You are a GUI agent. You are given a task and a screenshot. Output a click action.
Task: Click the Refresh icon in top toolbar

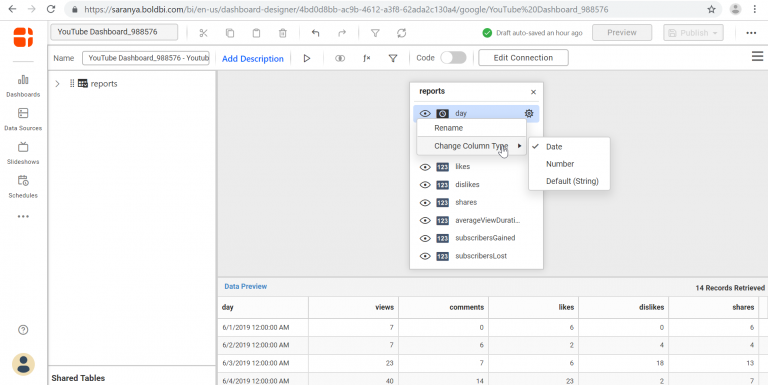pyautogui.click(x=402, y=33)
